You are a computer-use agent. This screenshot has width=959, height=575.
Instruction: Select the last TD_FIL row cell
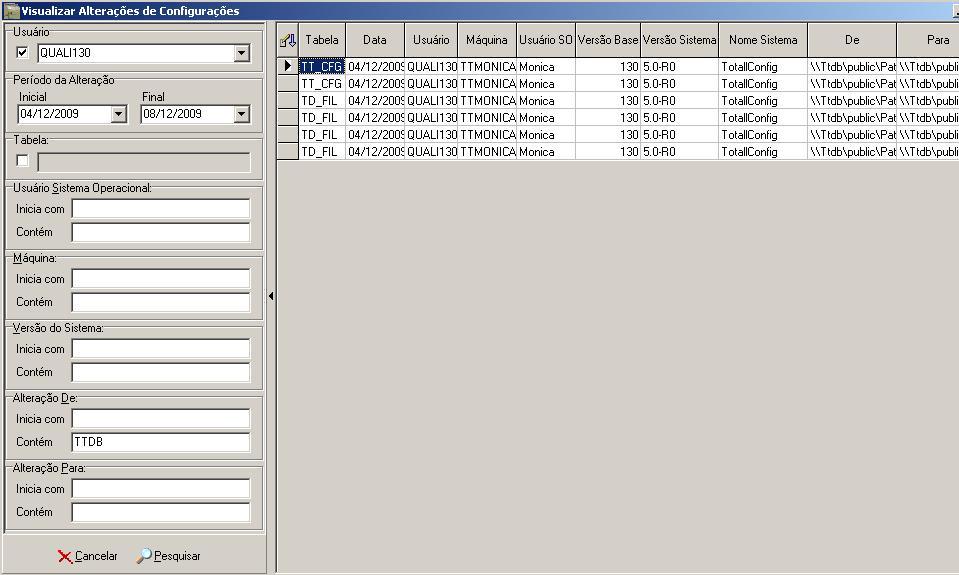tap(322, 152)
